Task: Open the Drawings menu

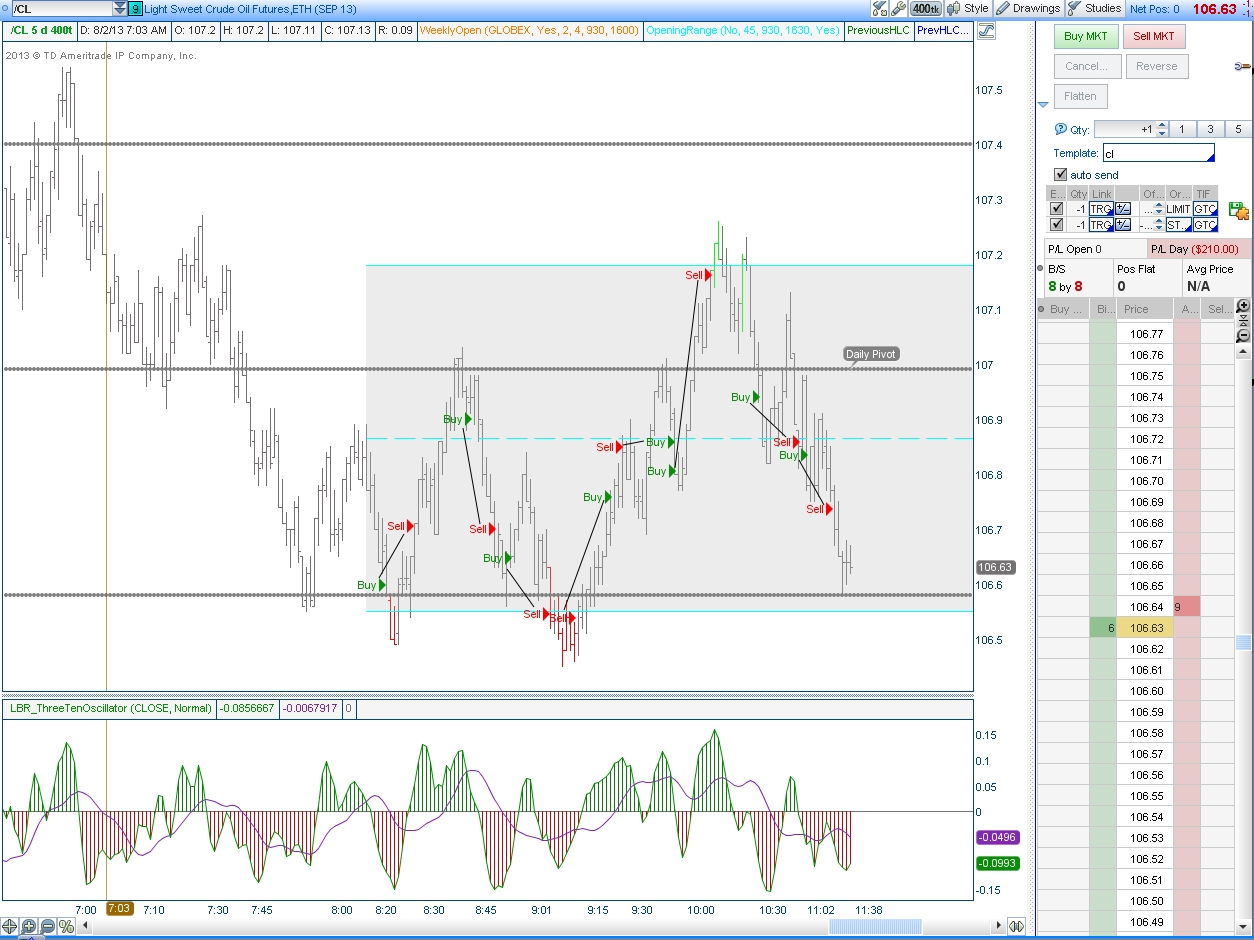Action: (x=1029, y=8)
